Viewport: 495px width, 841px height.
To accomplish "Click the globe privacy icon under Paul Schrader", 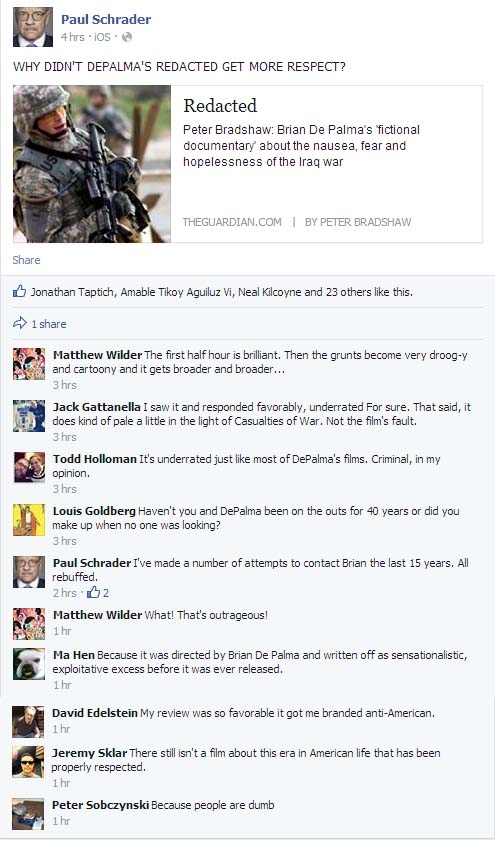I will 127,37.
